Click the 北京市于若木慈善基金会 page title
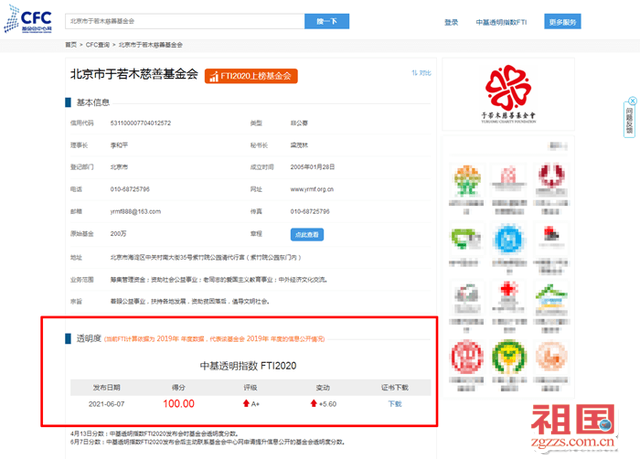 (x=134, y=74)
